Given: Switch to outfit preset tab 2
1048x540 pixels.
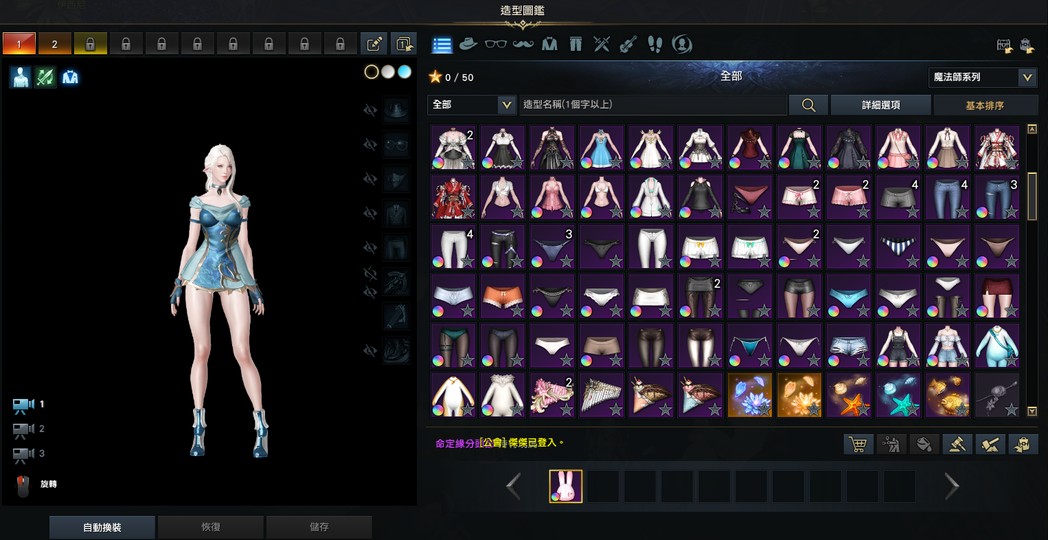Looking at the screenshot, I should [x=55, y=44].
